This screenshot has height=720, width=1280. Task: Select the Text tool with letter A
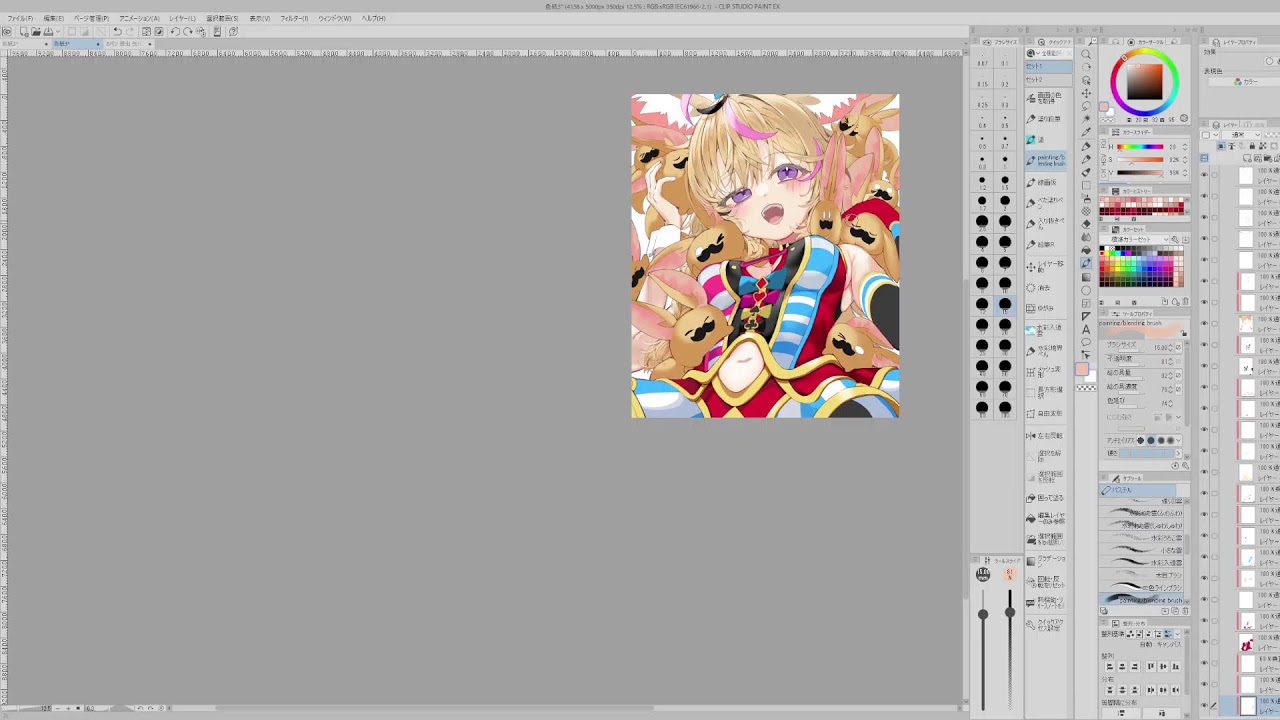(1086, 329)
